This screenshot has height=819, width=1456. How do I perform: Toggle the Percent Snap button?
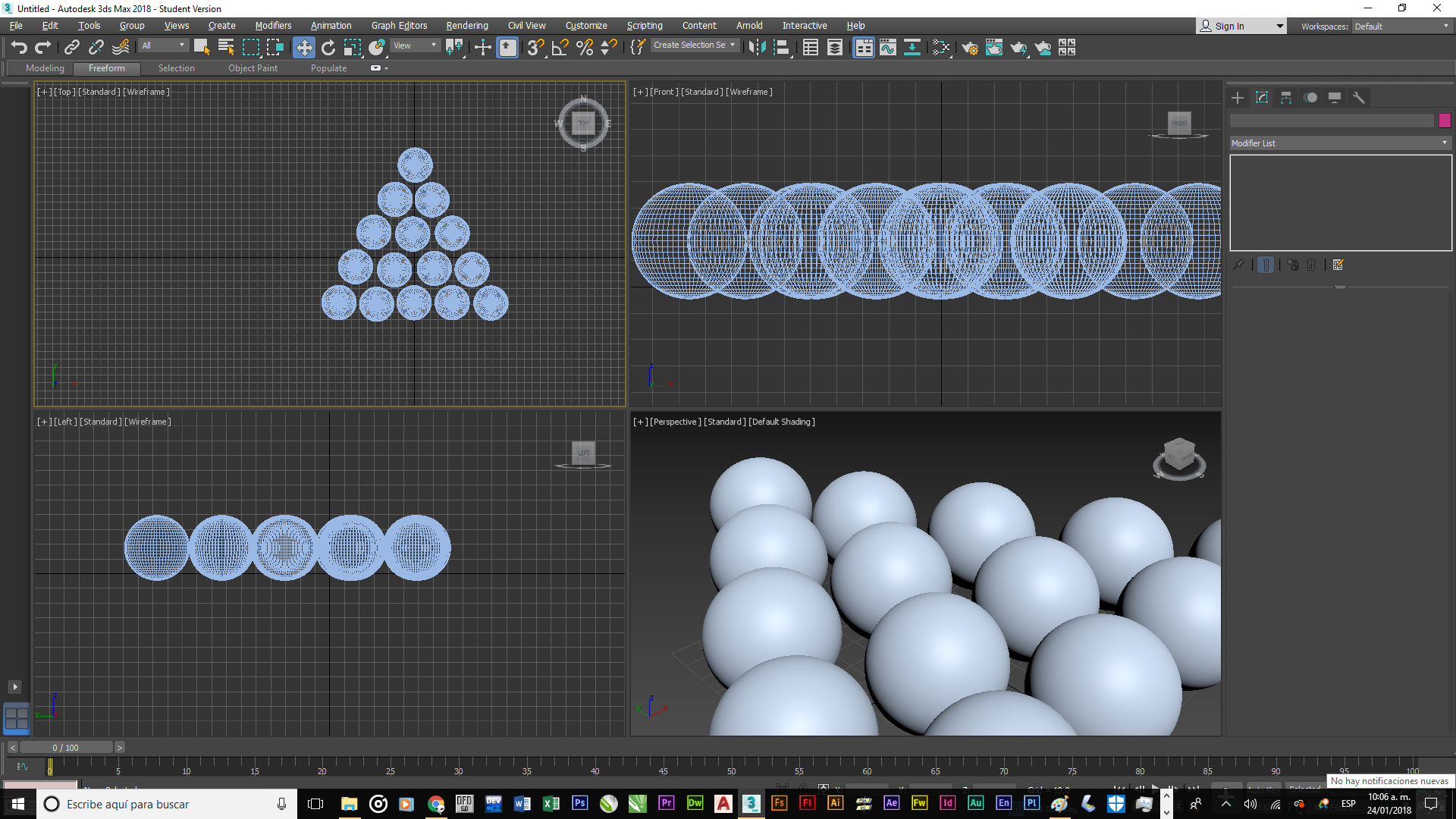(584, 47)
